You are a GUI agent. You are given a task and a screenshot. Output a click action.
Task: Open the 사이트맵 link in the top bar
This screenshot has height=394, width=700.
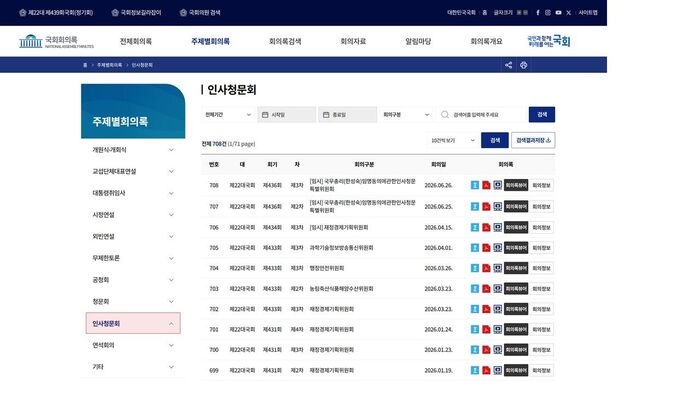(x=588, y=12)
